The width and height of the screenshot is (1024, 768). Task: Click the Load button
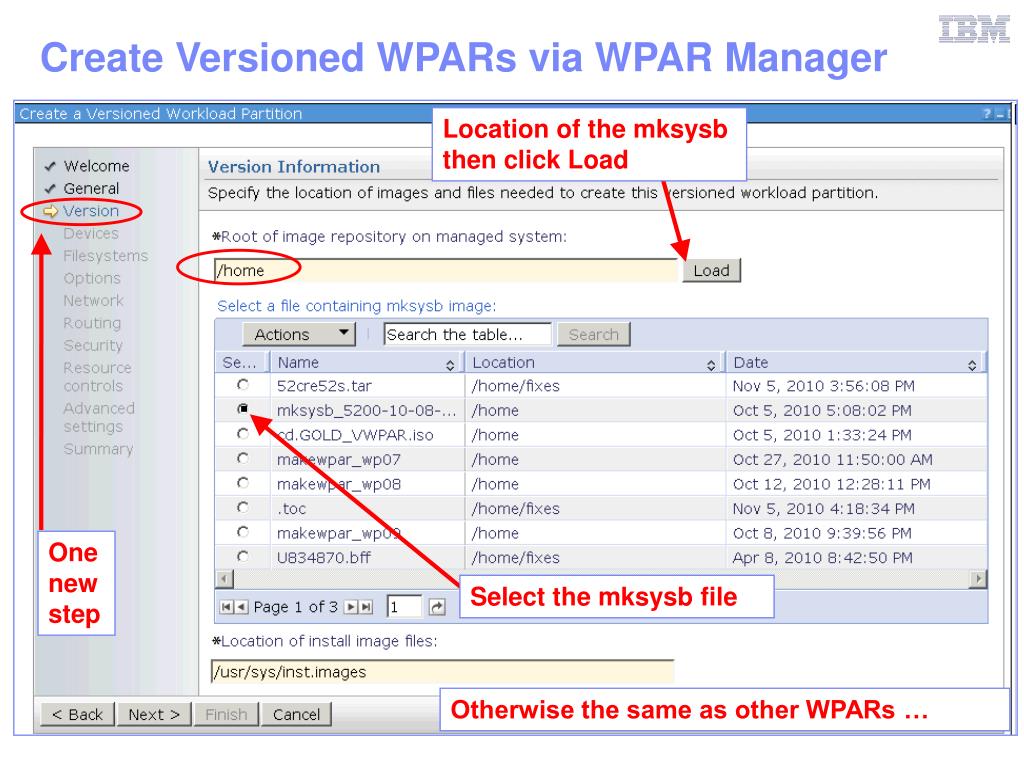(x=711, y=270)
